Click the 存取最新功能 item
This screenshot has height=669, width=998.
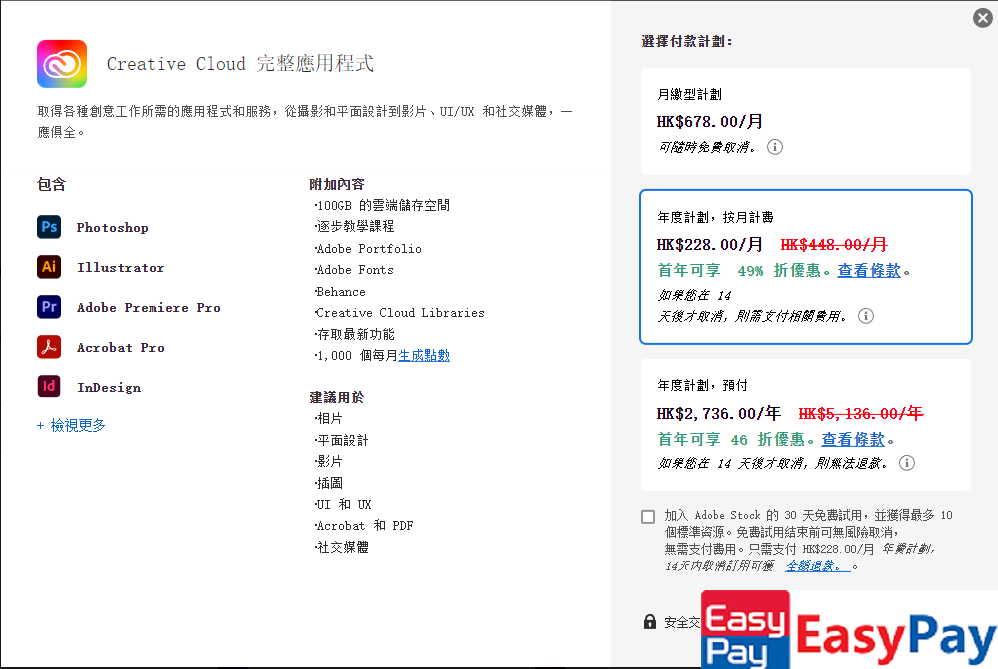pos(355,334)
